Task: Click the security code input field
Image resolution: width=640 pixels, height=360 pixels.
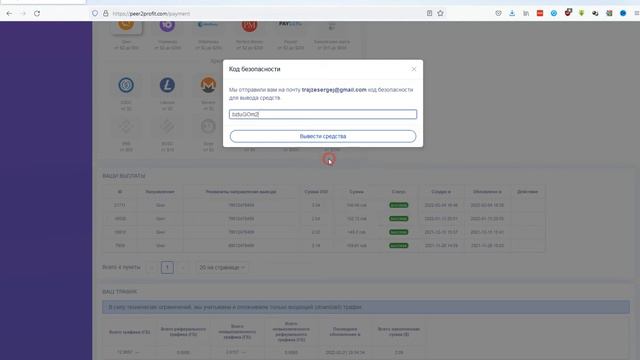Action: [323, 114]
